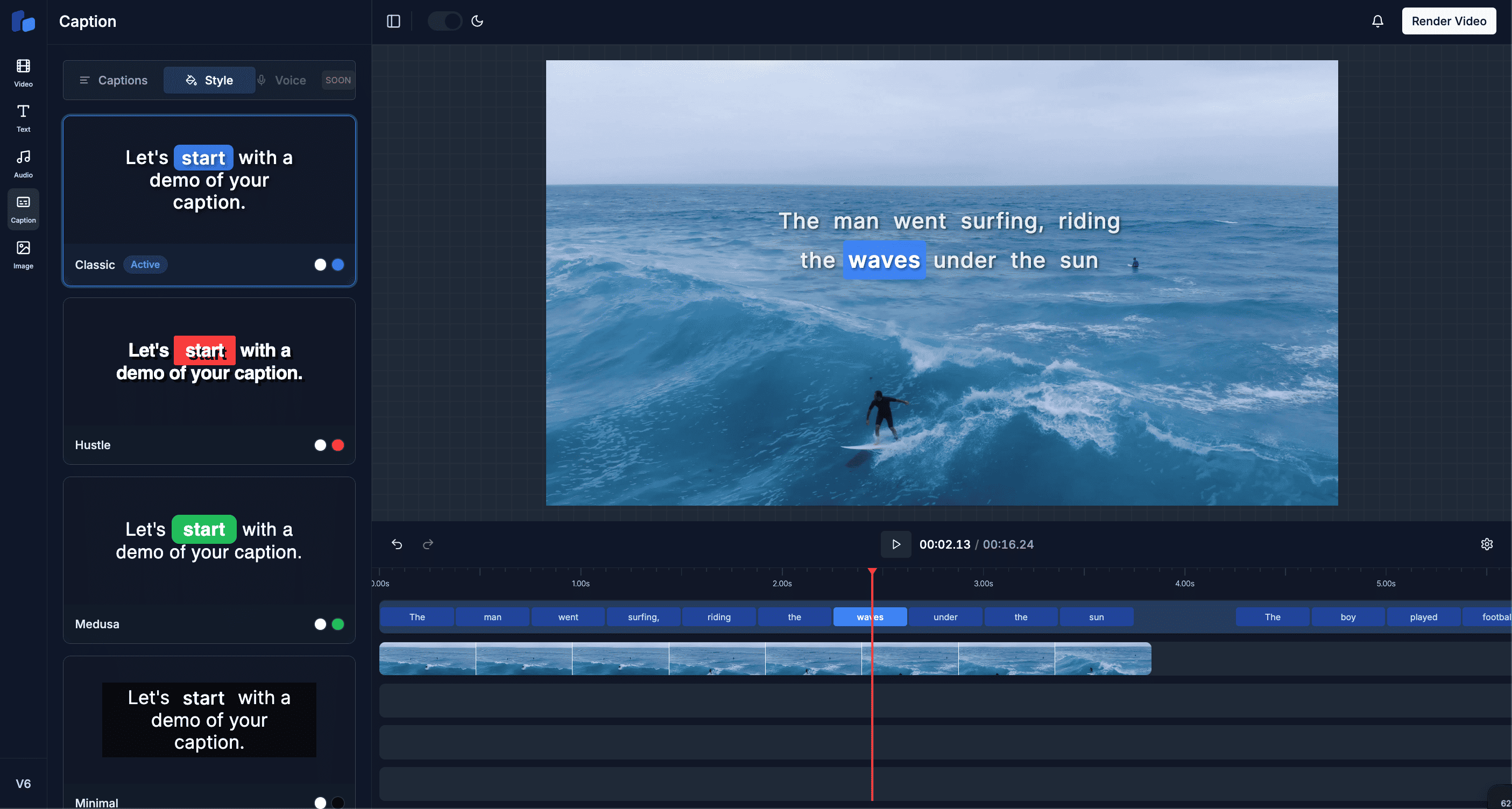Click the dark mode moon icon

click(478, 20)
